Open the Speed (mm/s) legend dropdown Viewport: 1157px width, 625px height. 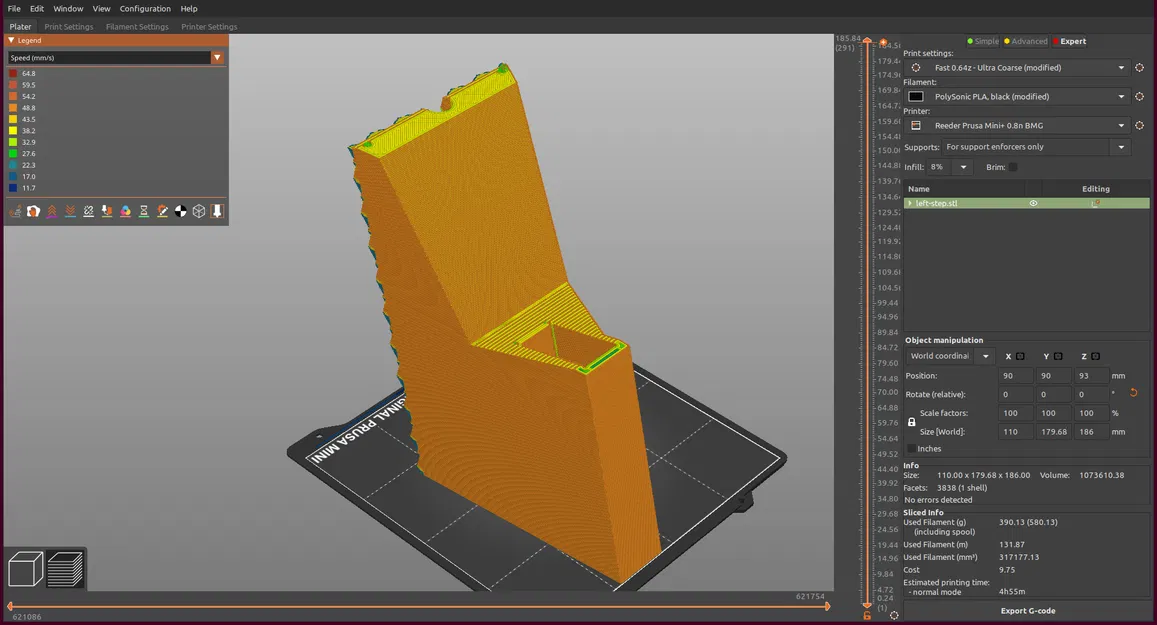pyautogui.click(x=115, y=58)
